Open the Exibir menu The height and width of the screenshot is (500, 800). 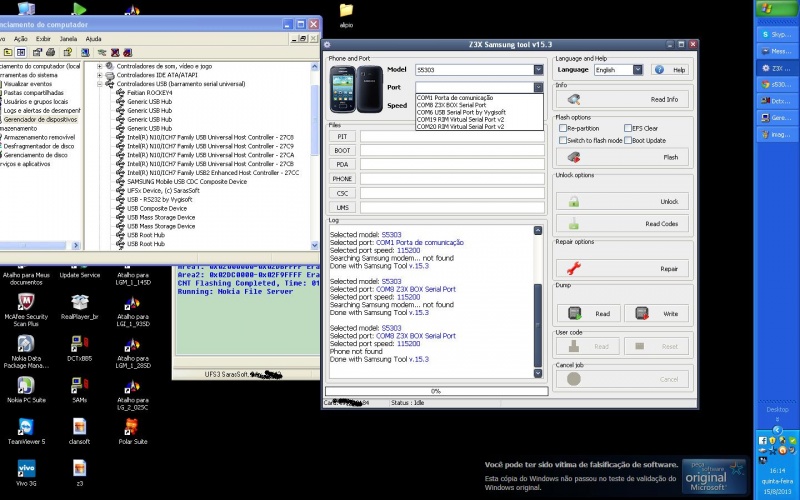43,39
